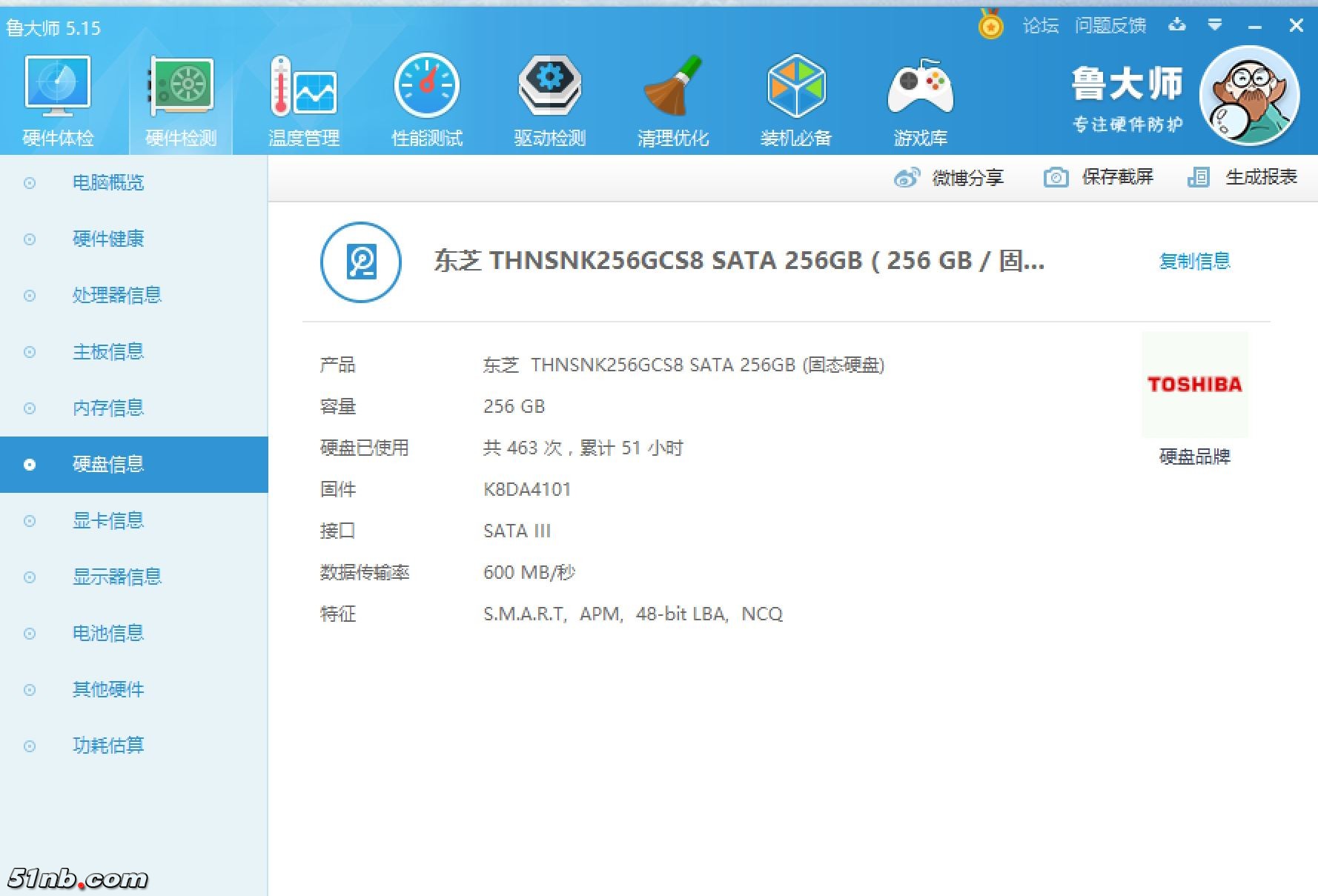Go to 显卡信息 in the sidebar
The image size is (1318, 896).
click(x=108, y=520)
